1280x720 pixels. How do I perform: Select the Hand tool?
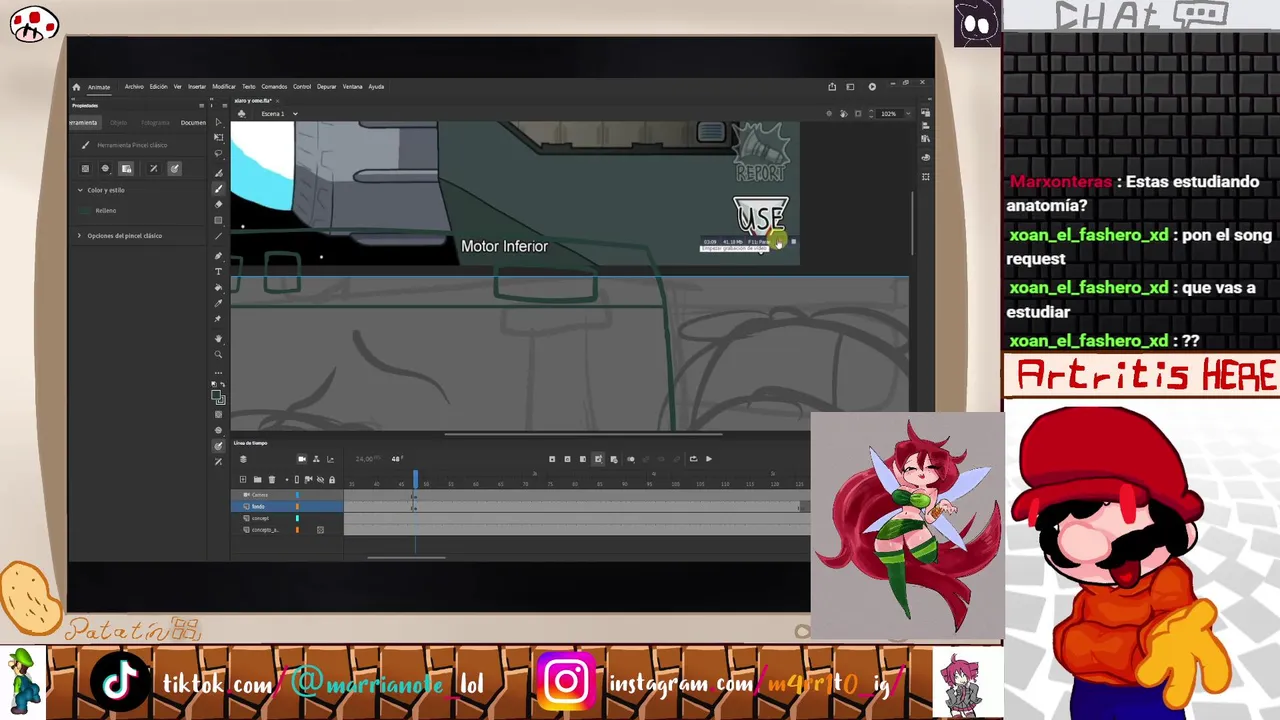click(x=218, y=339)
